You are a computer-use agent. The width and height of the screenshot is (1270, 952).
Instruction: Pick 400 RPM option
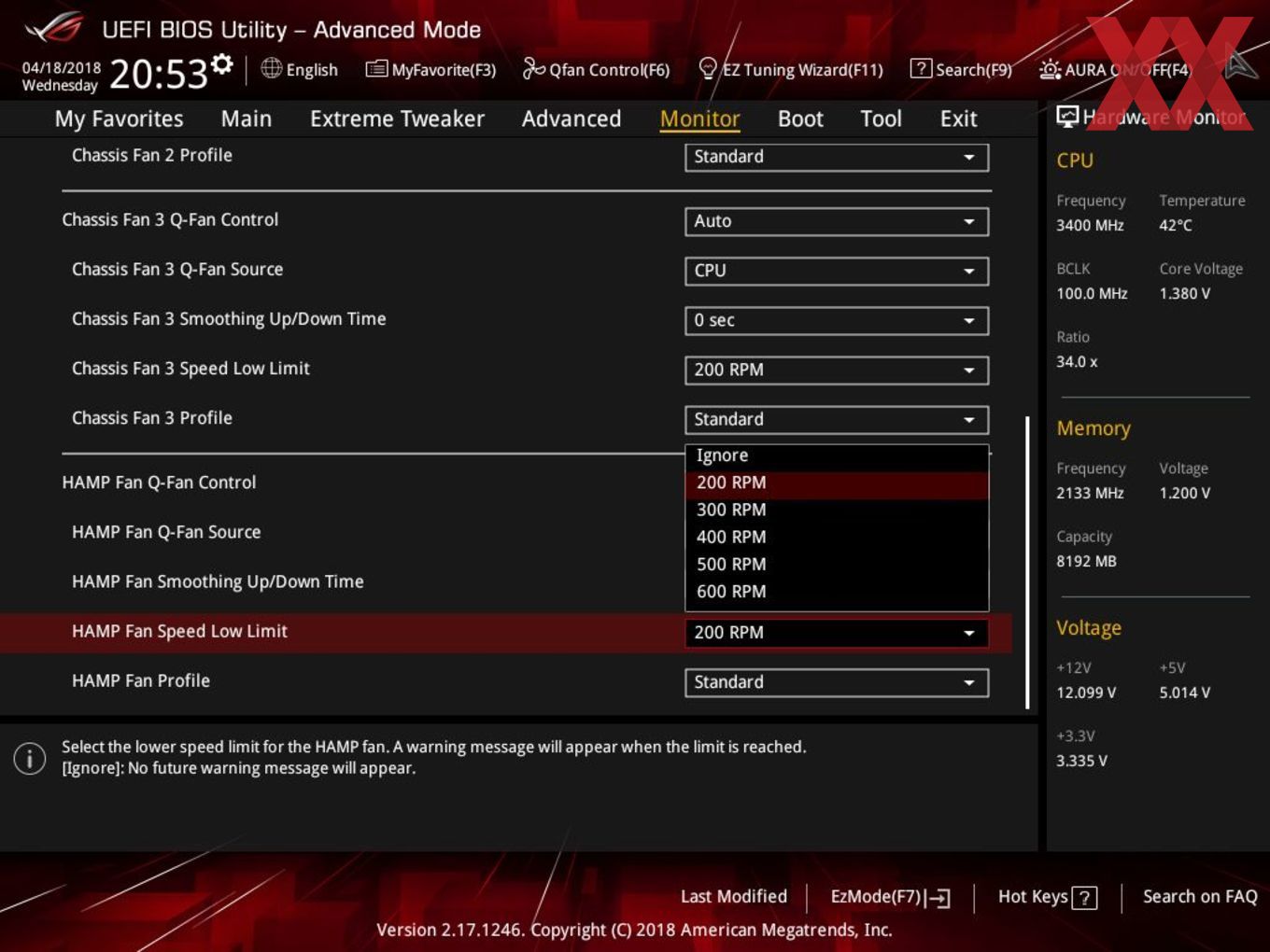point(837,537)
